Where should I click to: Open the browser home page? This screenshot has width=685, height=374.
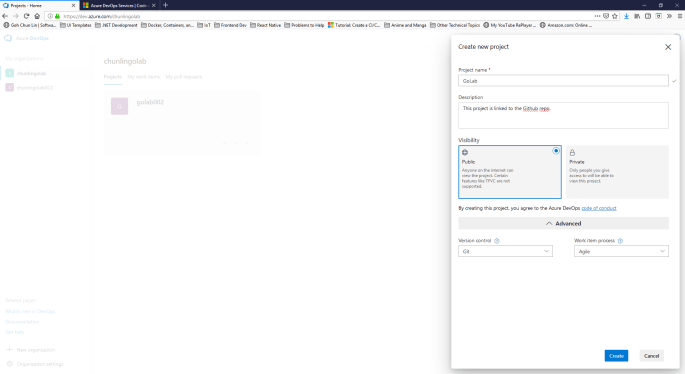click(37, 16)
